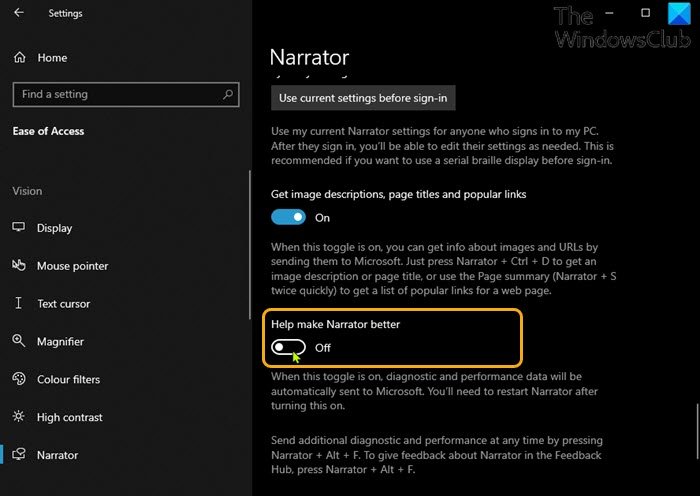Click the Home house icon
700x496 pixels.
(20, 58)
